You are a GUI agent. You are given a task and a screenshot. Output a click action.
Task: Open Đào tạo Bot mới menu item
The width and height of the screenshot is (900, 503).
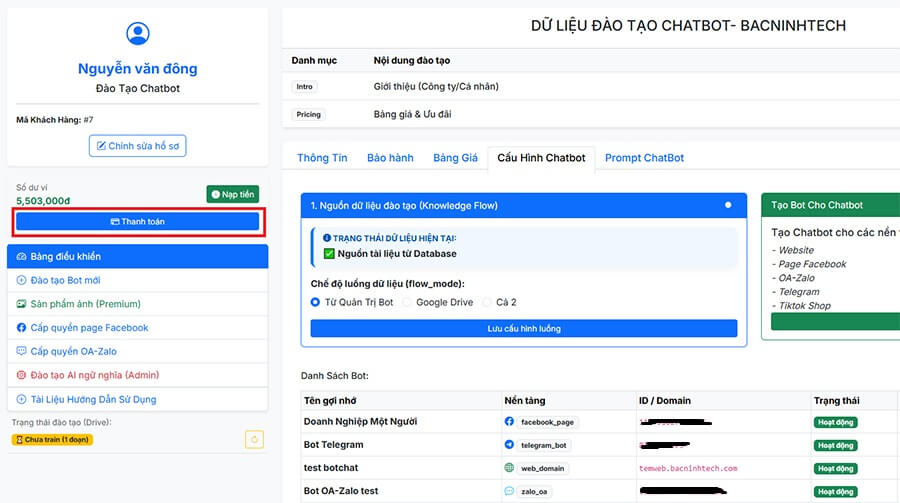coord(138,280)
